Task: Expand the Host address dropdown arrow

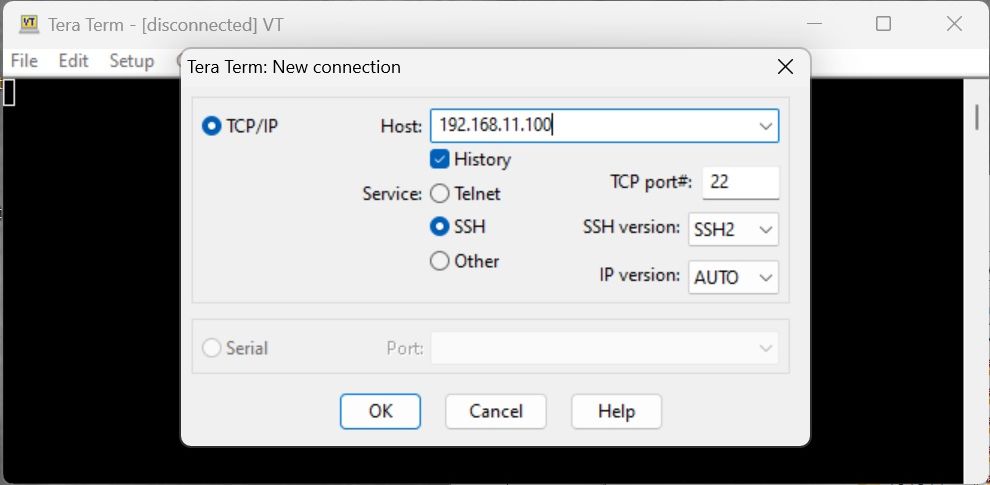Action: pos(765,126)
